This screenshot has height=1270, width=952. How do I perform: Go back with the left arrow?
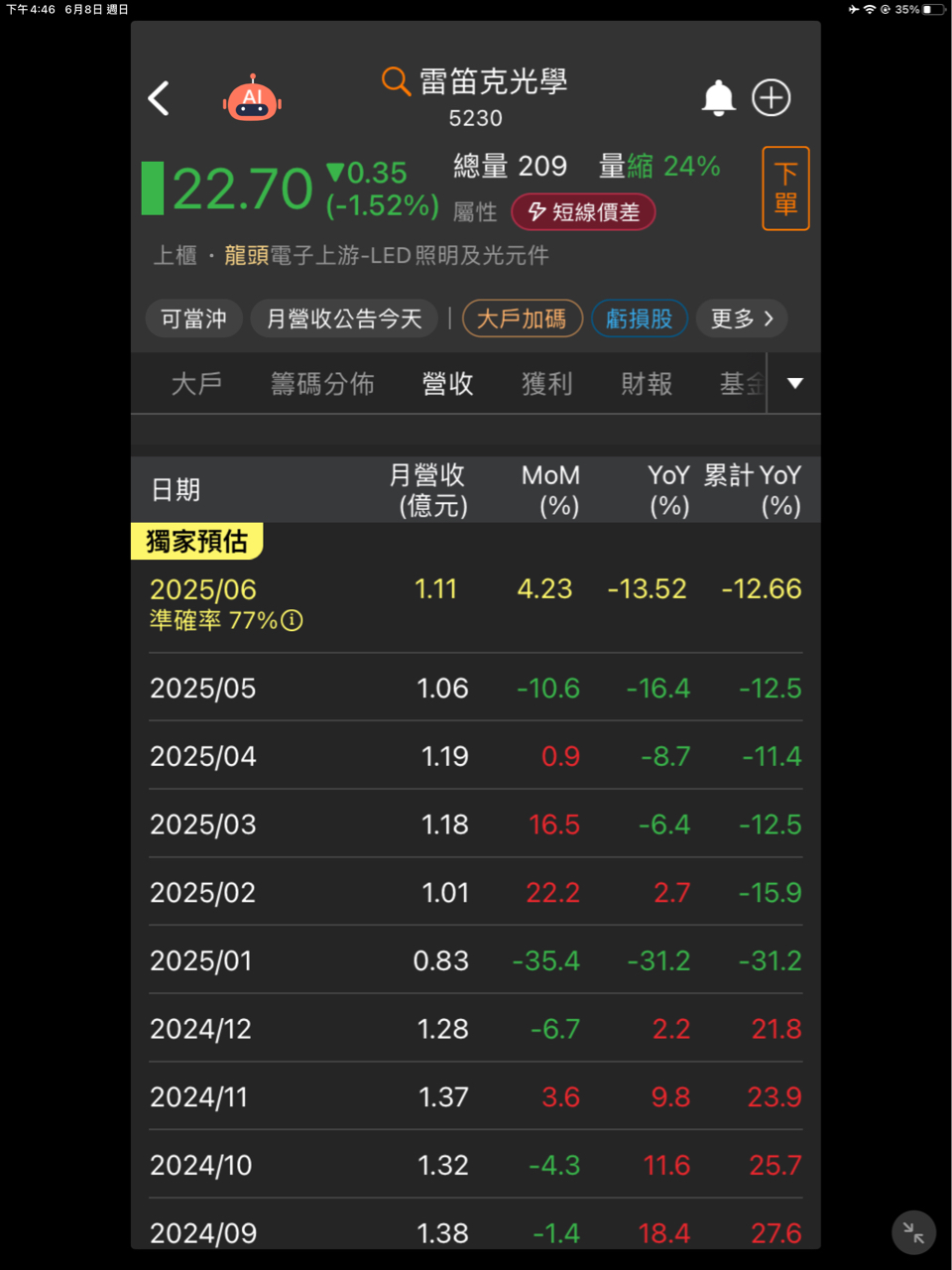(159, 98)
